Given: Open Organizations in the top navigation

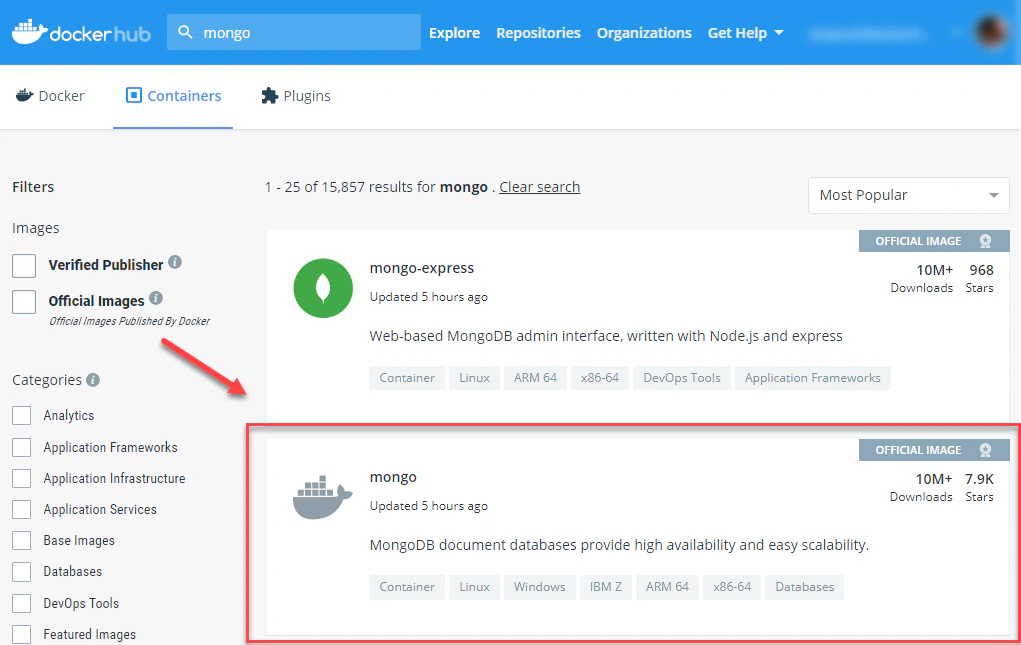Looking at the screenshot, I should pos(644,33).
